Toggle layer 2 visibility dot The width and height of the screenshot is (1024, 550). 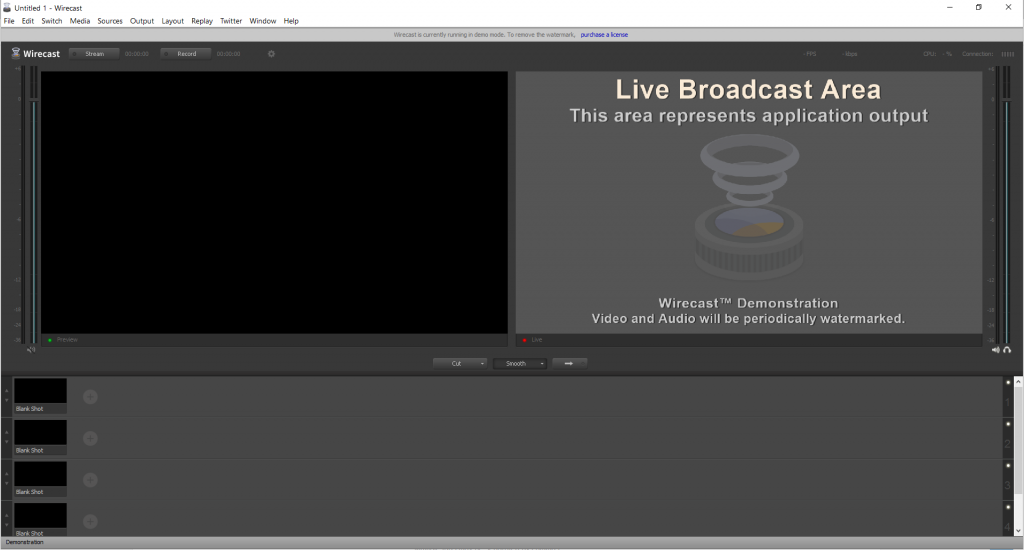pos(1008,424)
